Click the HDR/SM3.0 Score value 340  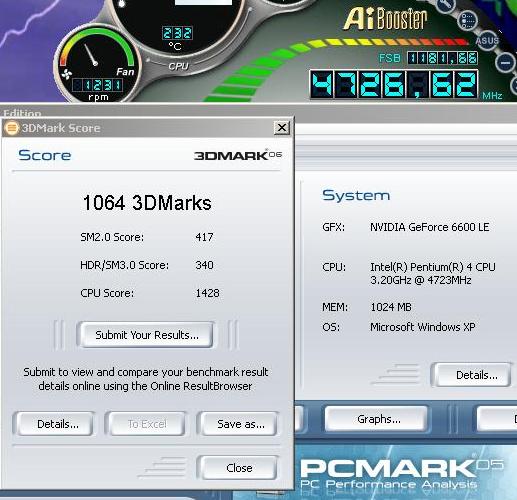tap(204, 265)
